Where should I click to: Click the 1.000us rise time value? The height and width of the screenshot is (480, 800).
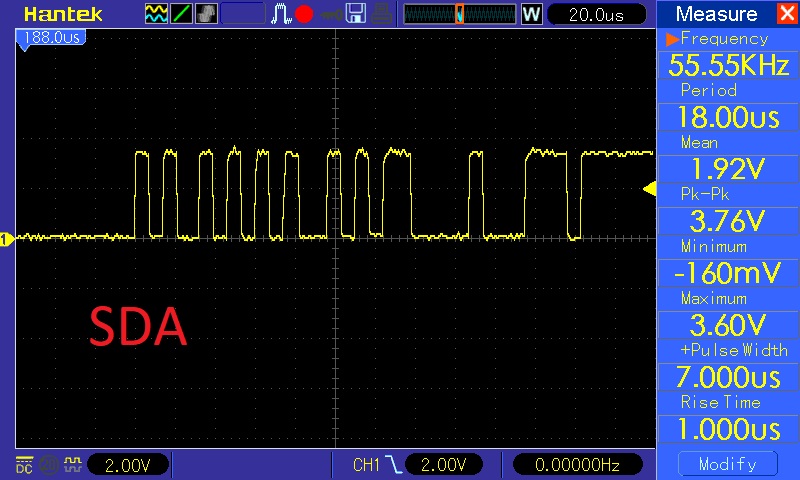728,429
